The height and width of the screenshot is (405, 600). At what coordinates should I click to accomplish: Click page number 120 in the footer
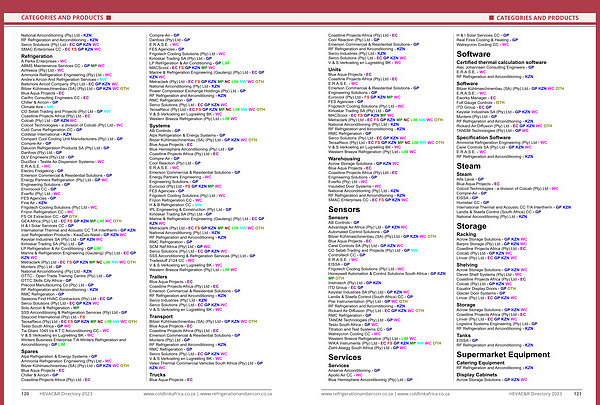25,394
